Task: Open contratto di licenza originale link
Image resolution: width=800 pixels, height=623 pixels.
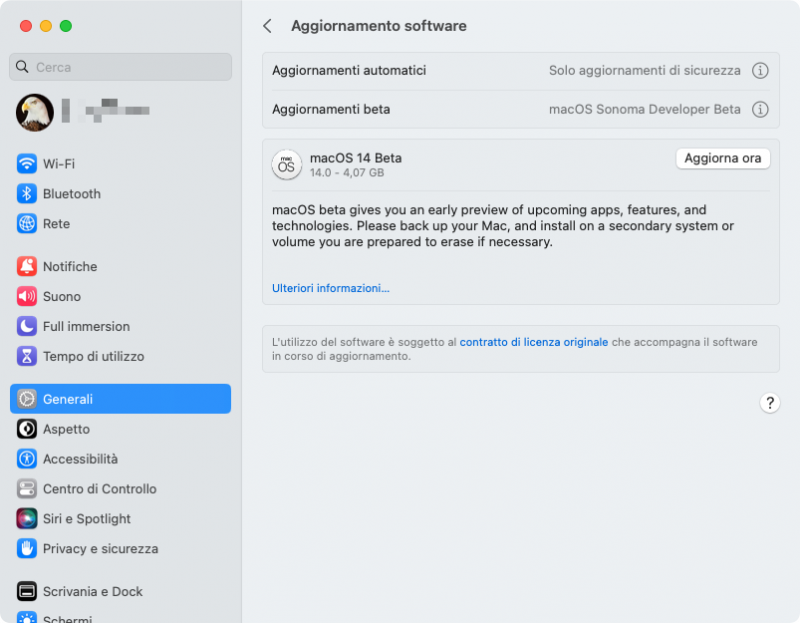Action: (x=534, y=342)
